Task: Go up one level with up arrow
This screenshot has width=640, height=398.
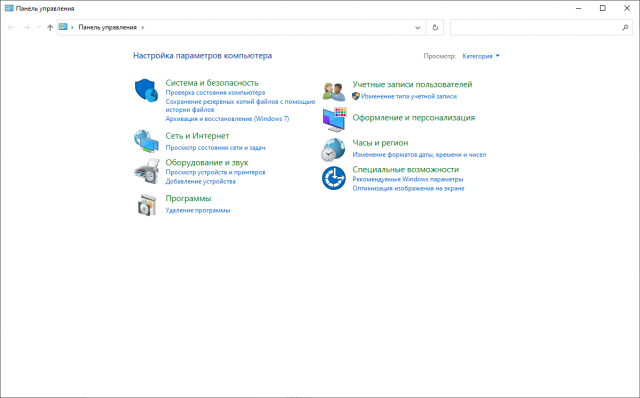Action: tap(50, 27)
